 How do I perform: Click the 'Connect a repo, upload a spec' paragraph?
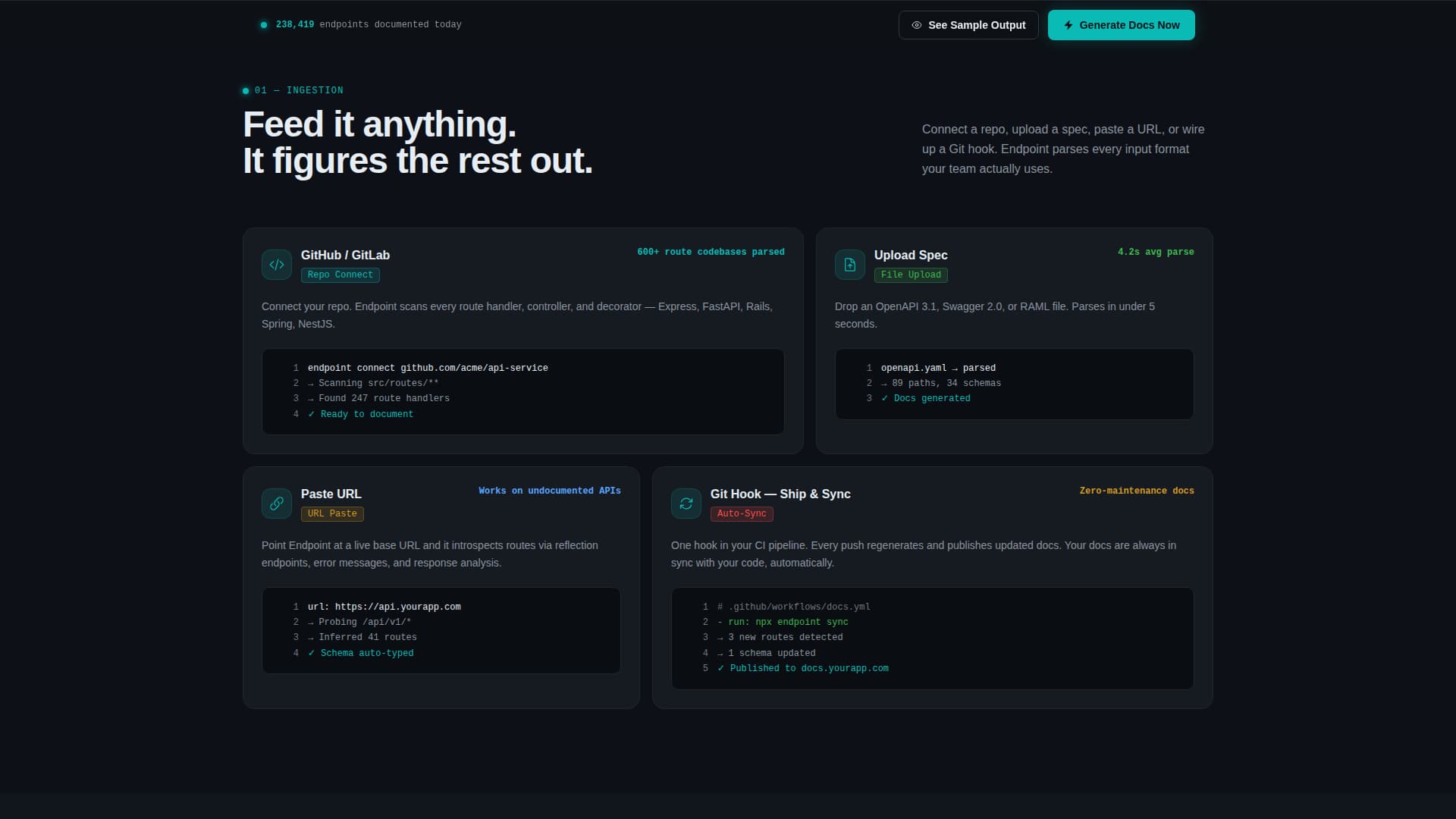(1063, 149)
